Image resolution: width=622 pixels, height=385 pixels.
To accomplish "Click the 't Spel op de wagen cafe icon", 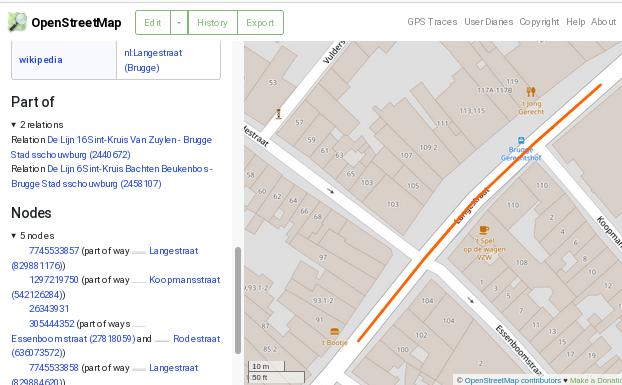I will 484,230.
